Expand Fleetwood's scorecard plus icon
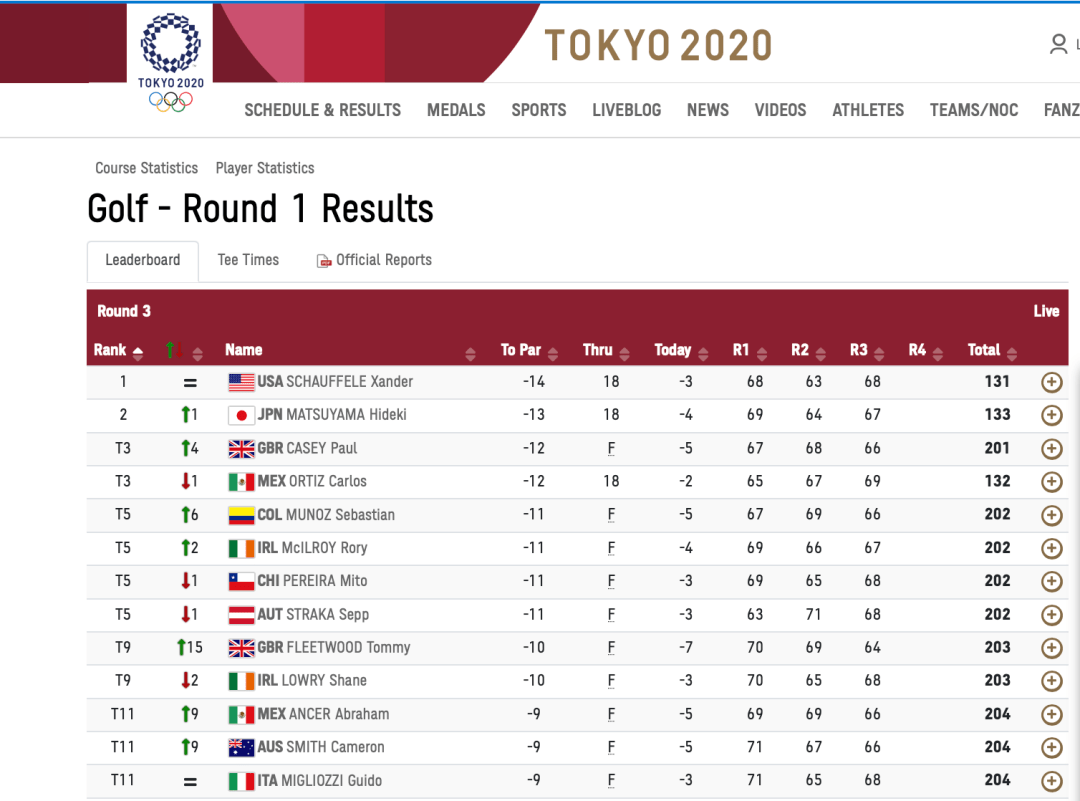This screenshot has width=1080, height=801. pyautogui.click(x=1051, y=648)
